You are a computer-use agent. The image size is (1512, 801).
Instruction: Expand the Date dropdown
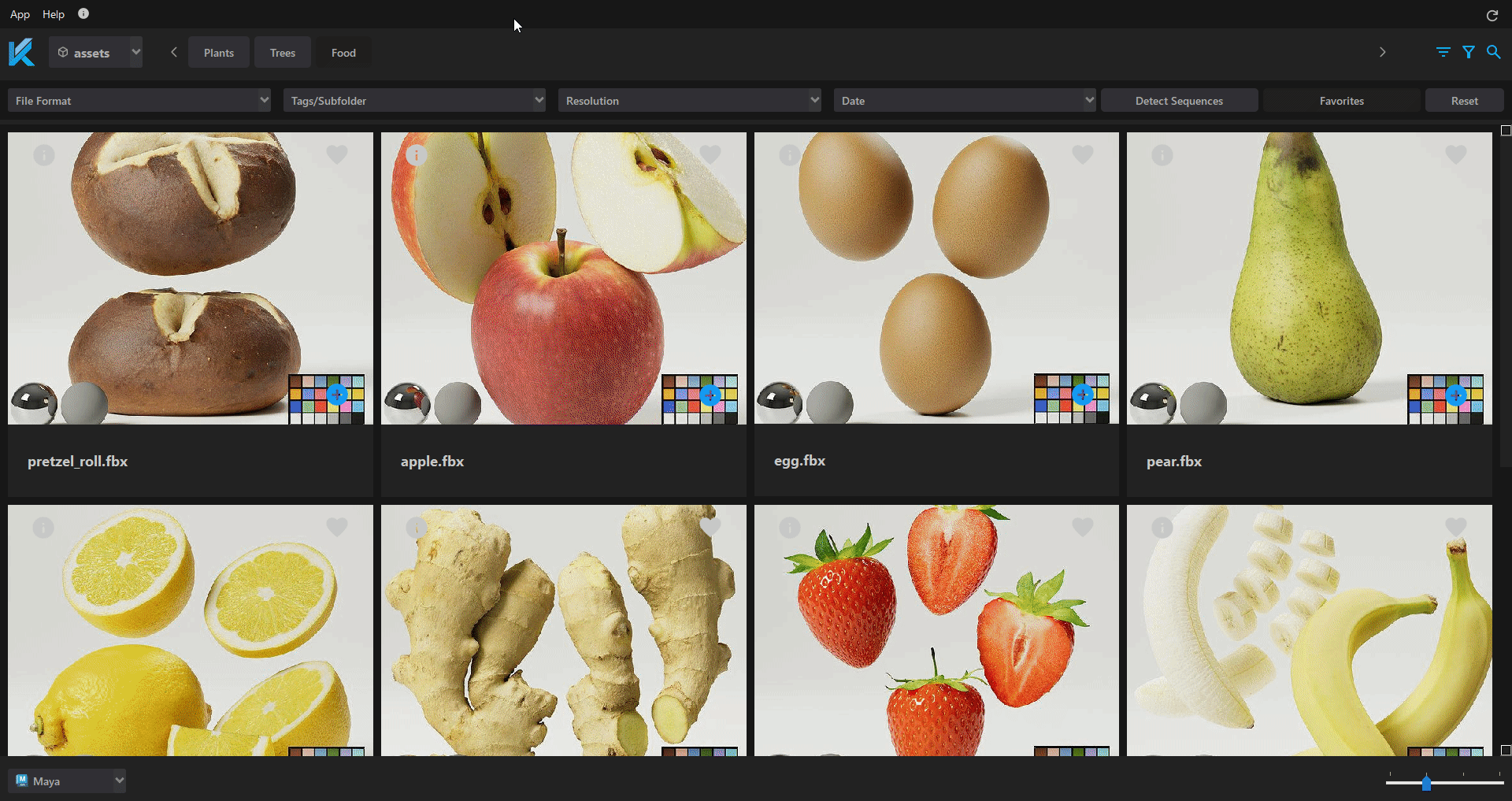coord(965,101)
